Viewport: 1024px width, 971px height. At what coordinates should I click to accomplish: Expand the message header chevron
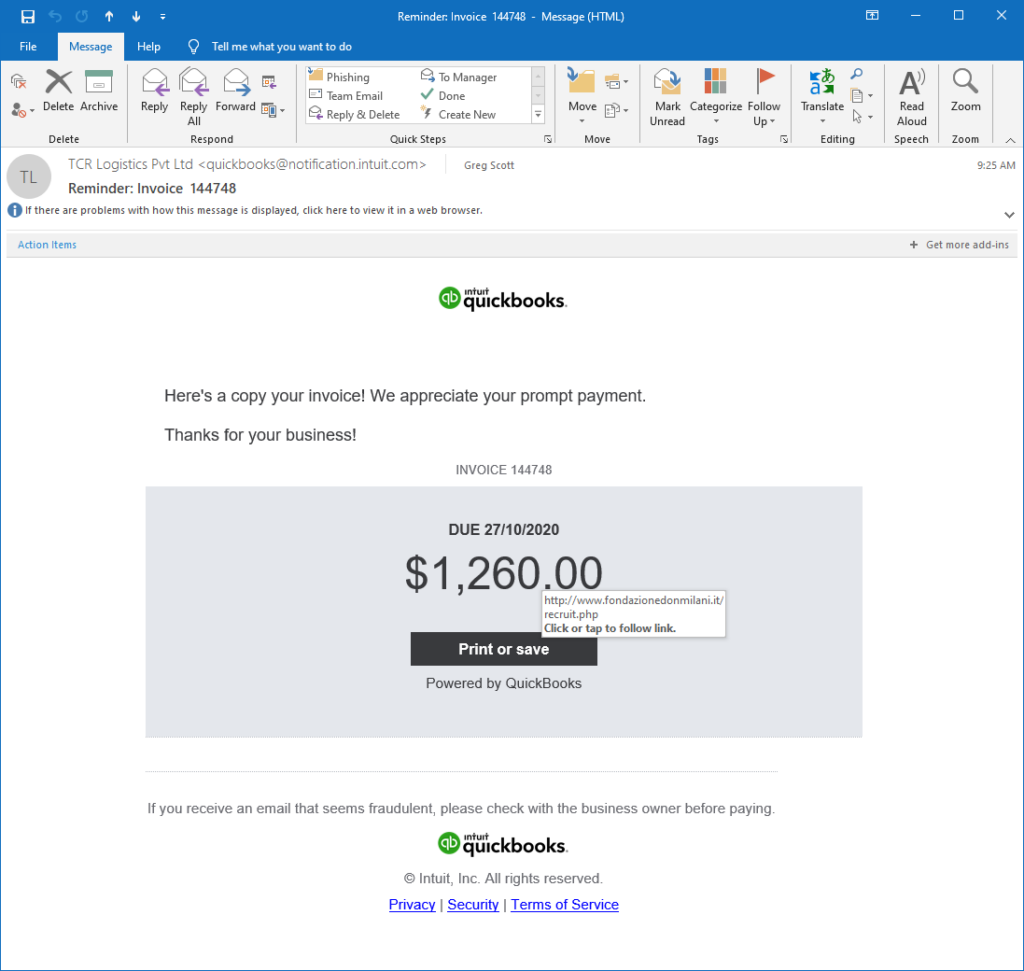pyautogui.click(x=1009, y=215)
